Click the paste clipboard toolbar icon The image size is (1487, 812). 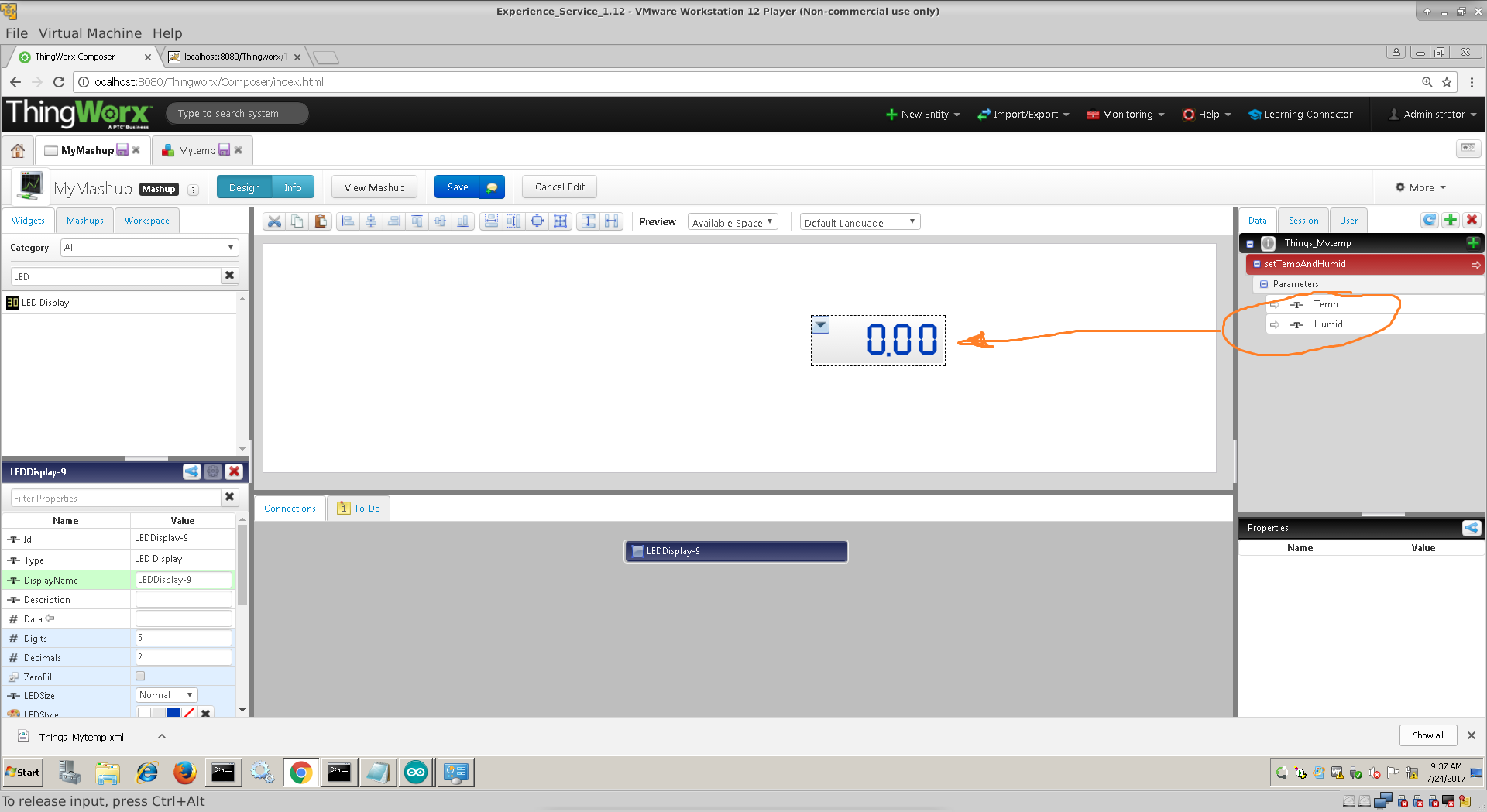[x=321, y=221]
